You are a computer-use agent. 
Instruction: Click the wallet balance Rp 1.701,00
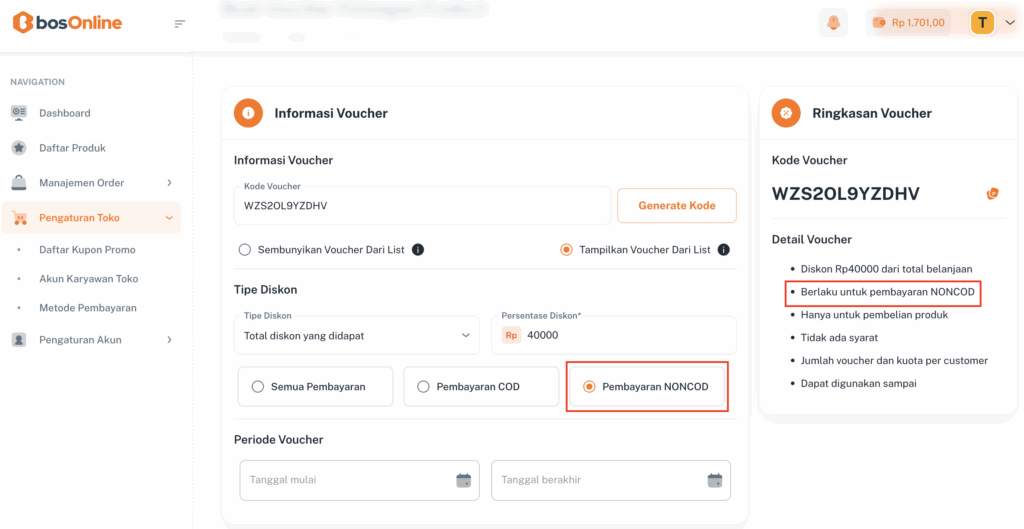point(908,22)
